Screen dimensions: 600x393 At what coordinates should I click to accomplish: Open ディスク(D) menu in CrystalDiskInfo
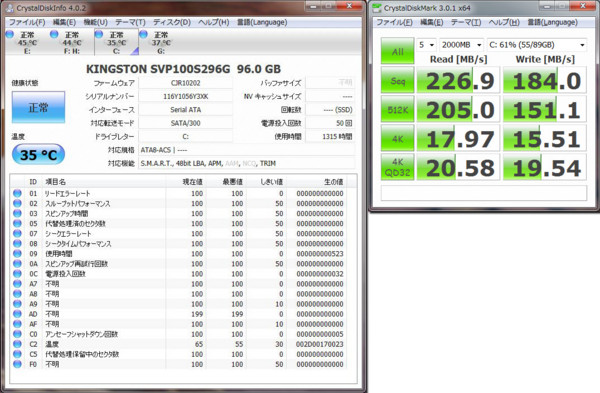pos(172,22)
